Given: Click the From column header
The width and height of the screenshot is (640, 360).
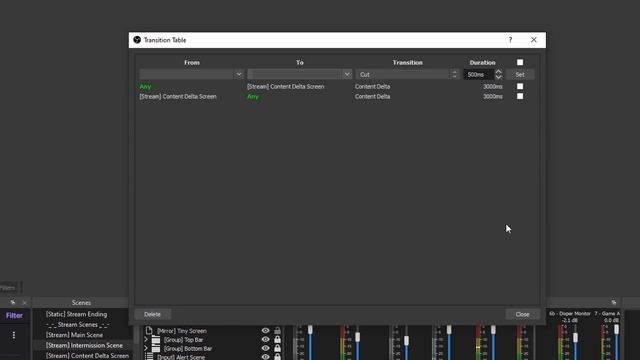Looking at the screenshot, I should 192,62.
